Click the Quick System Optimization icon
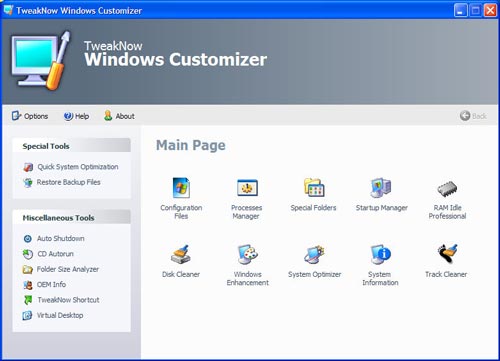Viewport: 500px width, 361px height. [x=28, y=167]
